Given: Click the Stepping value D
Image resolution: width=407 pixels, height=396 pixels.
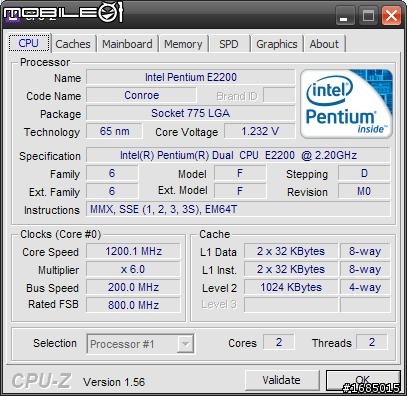Looking at the screenshot, I should click(x=364, y=173).
